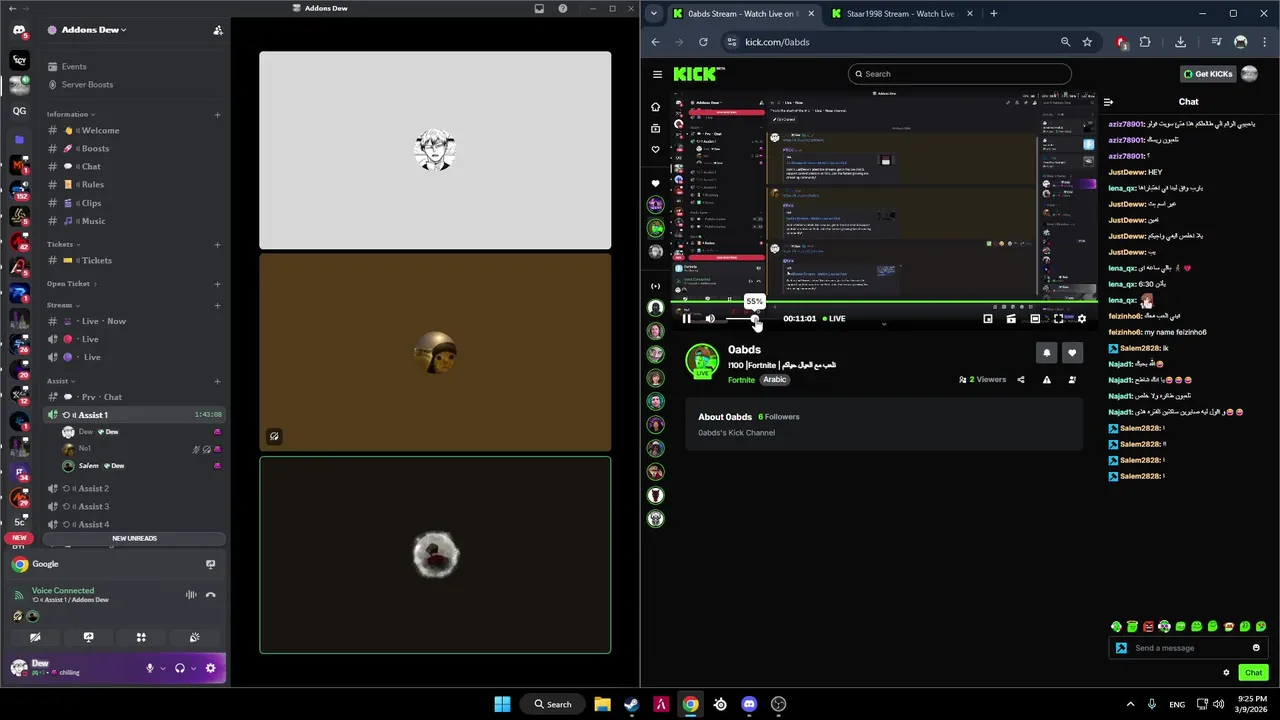Image resolution: width=1280 pixels, height=720 pixels.
Task: Select Events in the server sidebar
Action: pos(133,66)
